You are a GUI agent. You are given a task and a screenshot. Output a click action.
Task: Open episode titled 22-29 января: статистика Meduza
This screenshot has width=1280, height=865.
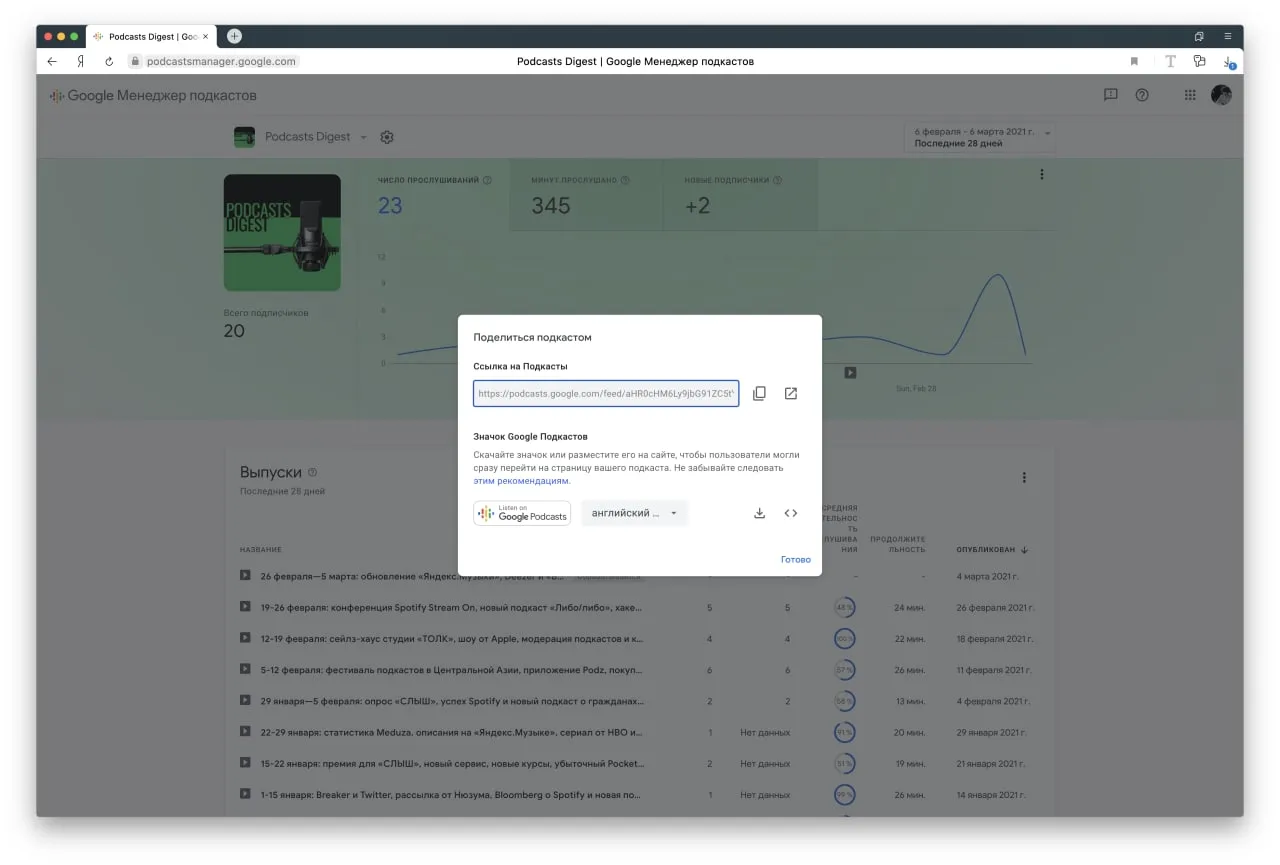pos(451,732)
